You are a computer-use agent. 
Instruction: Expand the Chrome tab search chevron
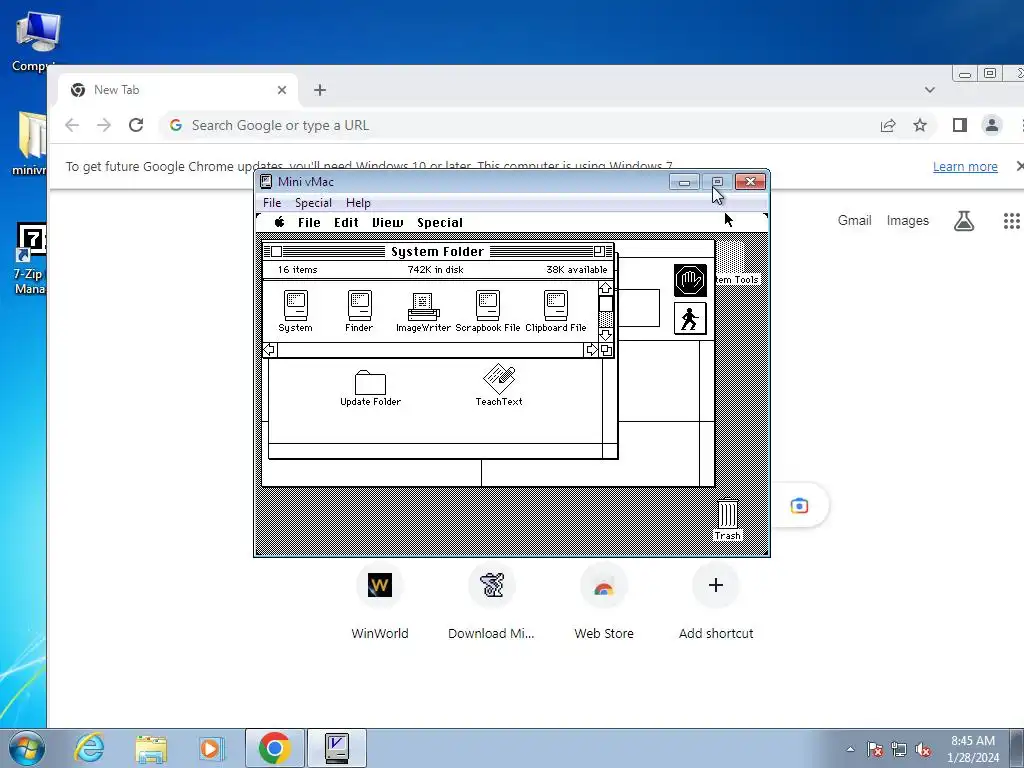pos(929,90)
